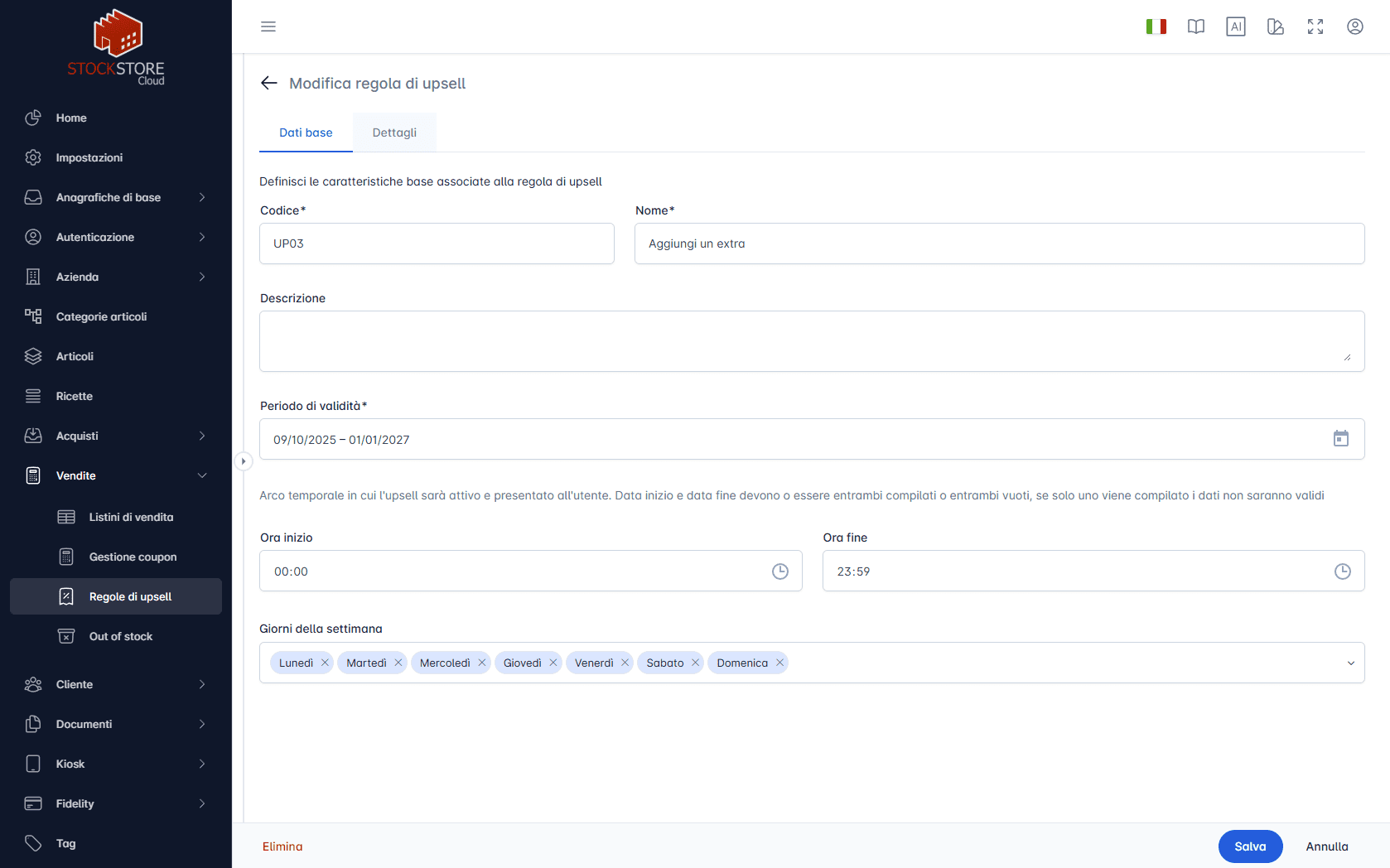Toggle fullscreen mode icon
The image size is (1390, 868).
tap(1315, 27)
